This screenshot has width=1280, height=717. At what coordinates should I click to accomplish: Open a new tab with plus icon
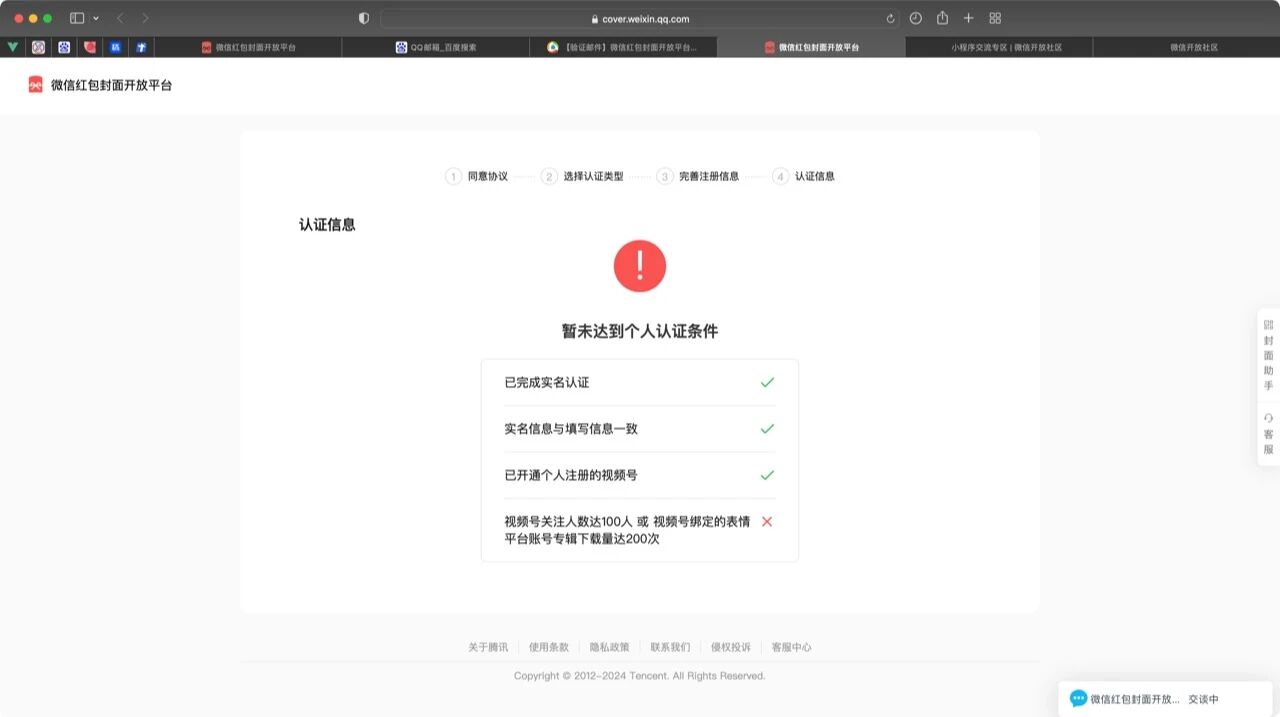(968, 18)
